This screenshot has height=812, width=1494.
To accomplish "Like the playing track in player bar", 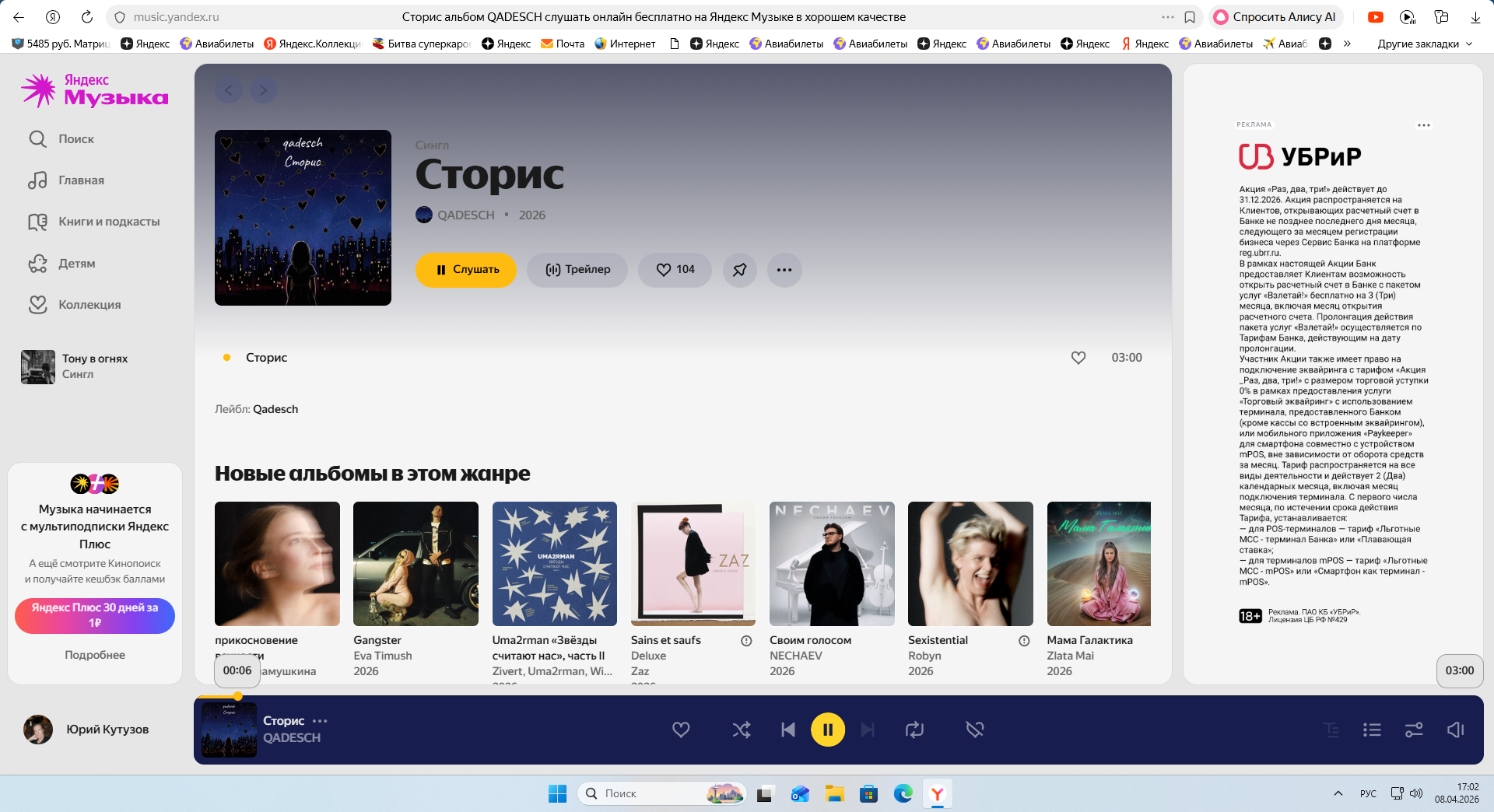I will tap(681, 730).
